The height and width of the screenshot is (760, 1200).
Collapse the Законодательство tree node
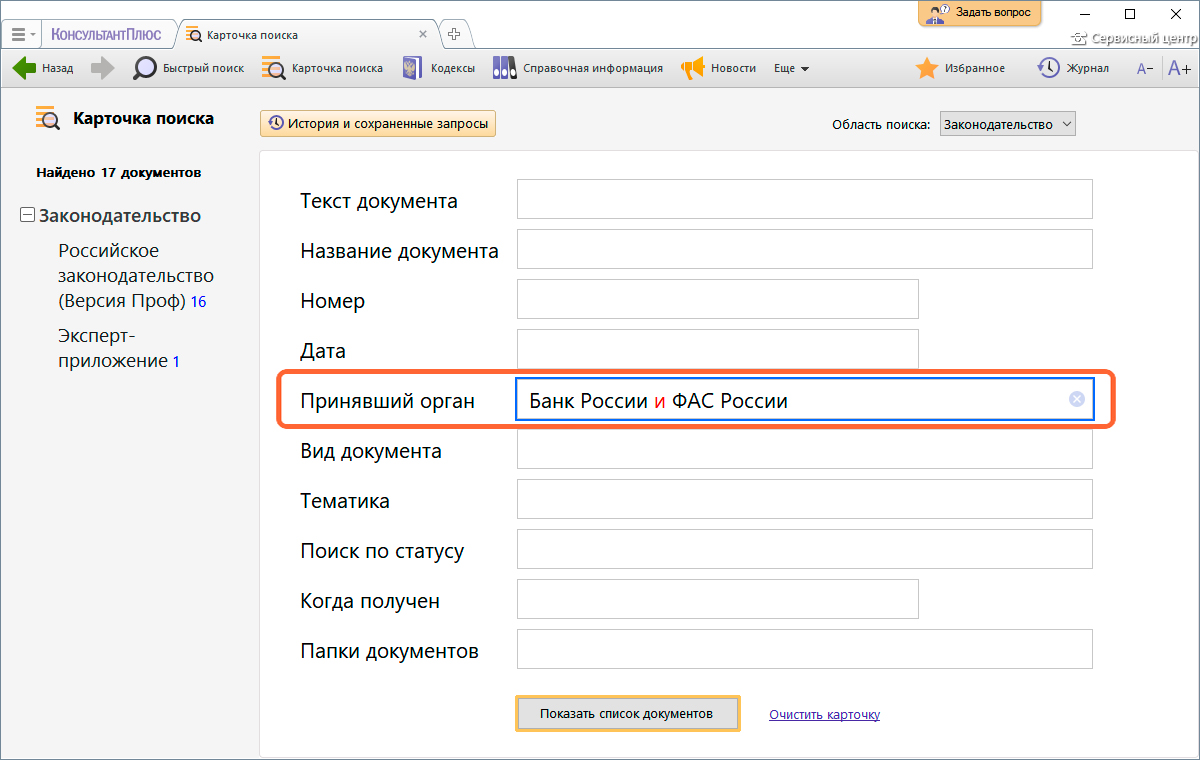pos(28,215)
